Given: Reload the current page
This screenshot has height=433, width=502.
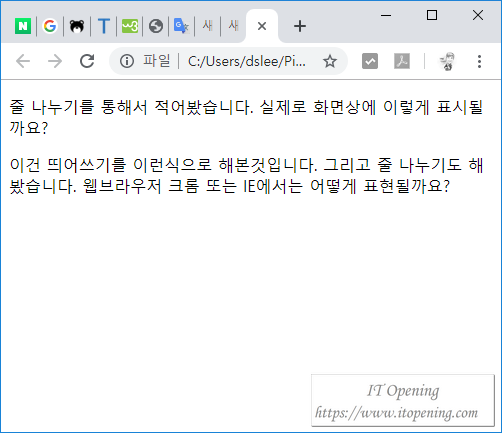Looking at the screenshot, I should [x=87, y=61].
